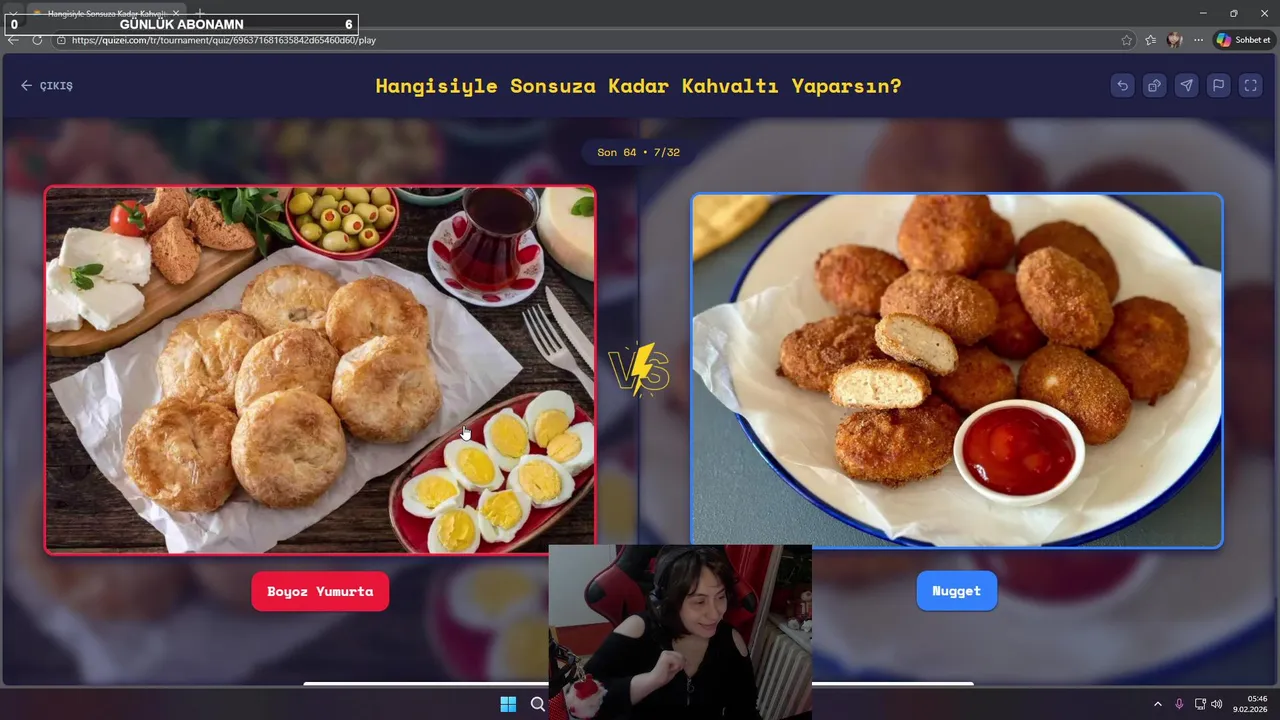Open the browser favorites list icon
The width and height of the screenshot is (1280, 720).
tap(1150, 40)
